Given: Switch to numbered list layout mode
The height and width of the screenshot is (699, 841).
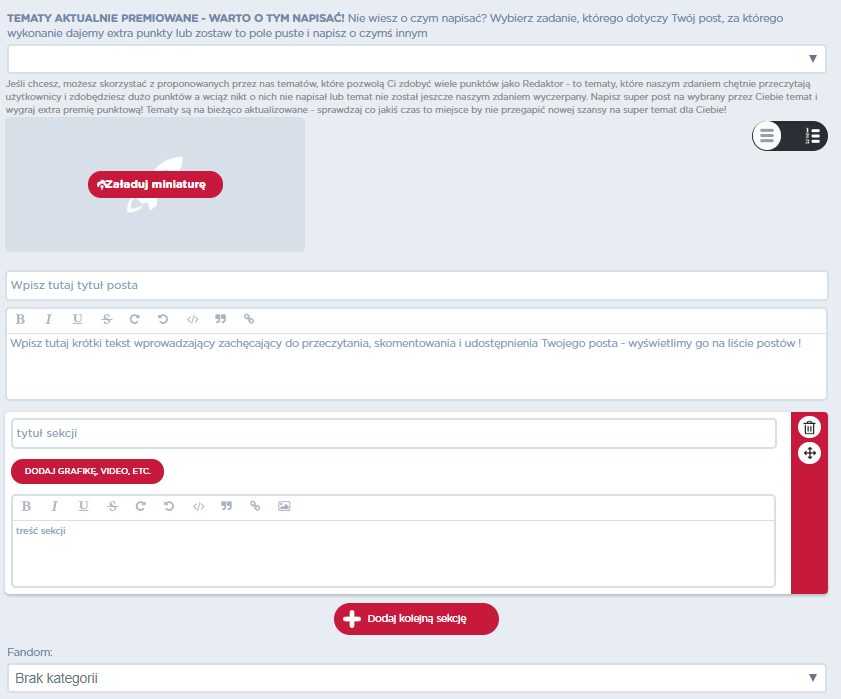Looking at the screenshot, I should tap(812, 136).
